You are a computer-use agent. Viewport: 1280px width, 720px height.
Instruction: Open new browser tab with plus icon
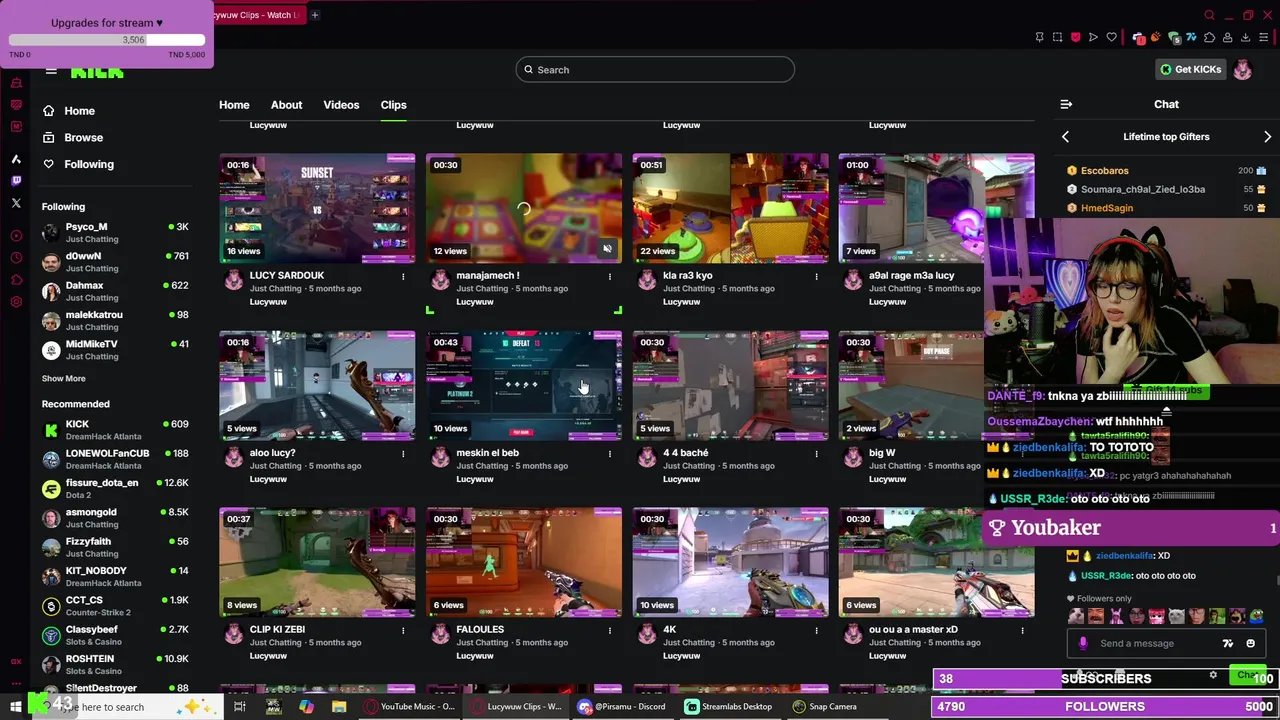pyautogui.click(x=314, y=15)
